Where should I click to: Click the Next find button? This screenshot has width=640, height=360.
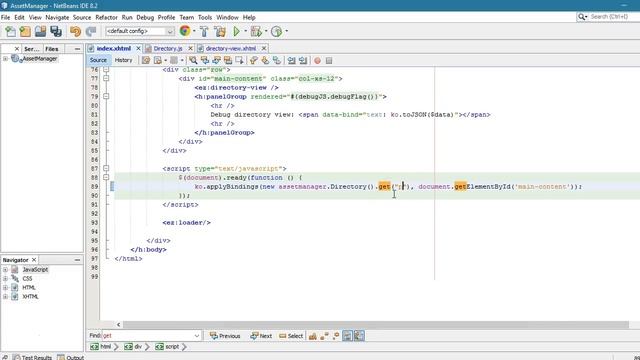[x=261, y=336]
